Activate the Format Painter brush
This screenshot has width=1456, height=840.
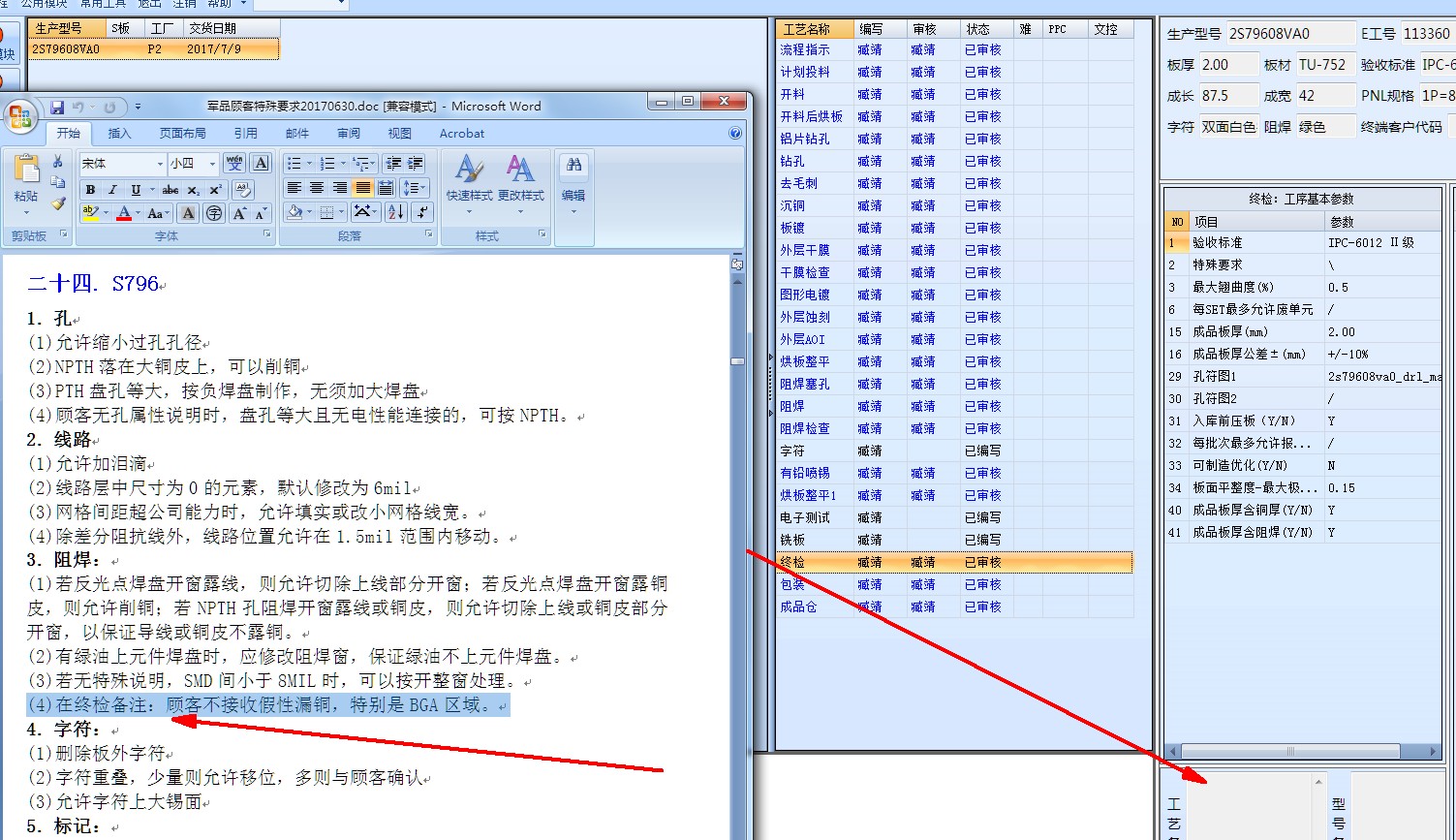point(58,203)
